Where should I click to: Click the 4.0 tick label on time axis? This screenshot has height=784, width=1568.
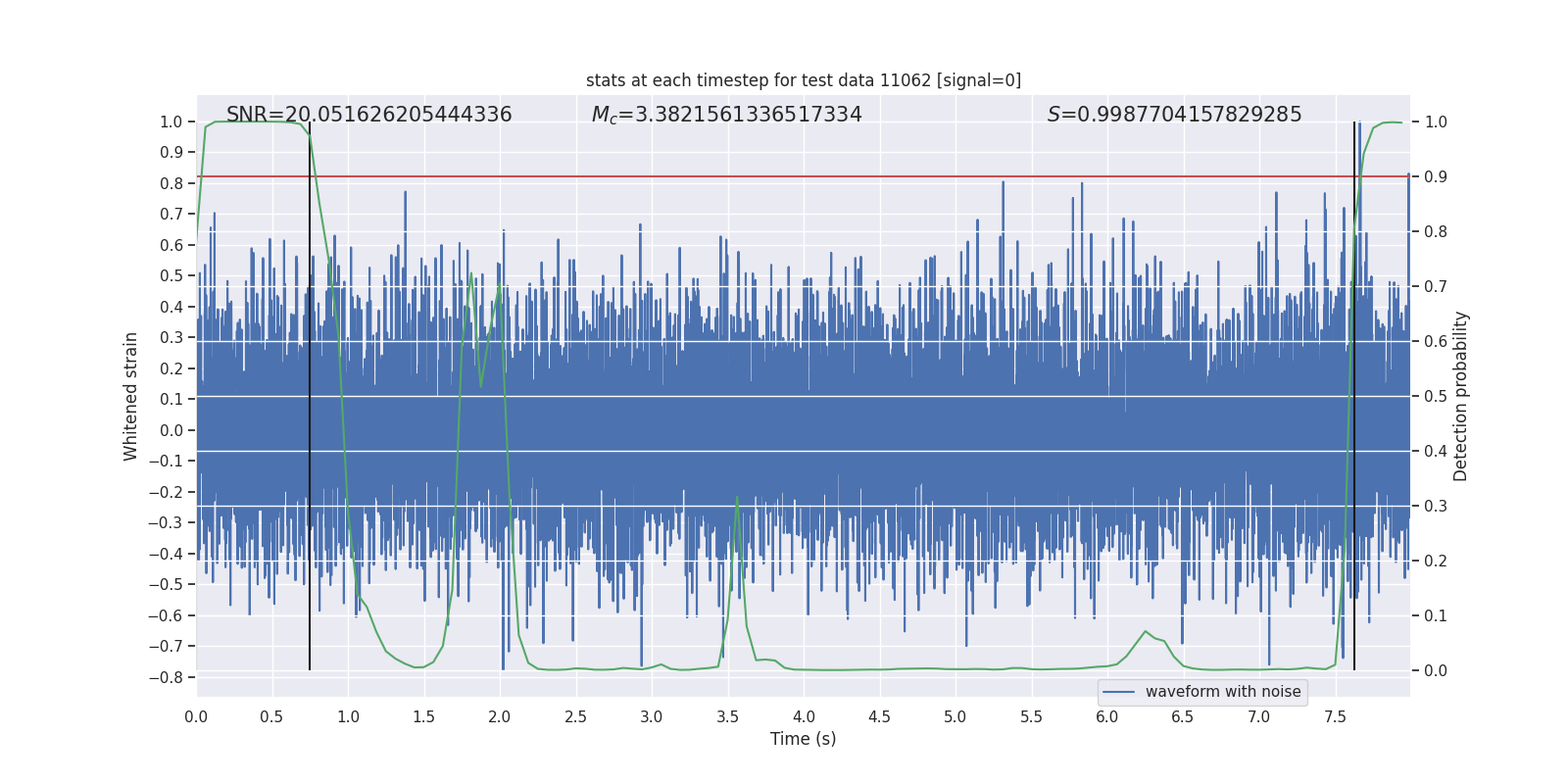[804, 716]
